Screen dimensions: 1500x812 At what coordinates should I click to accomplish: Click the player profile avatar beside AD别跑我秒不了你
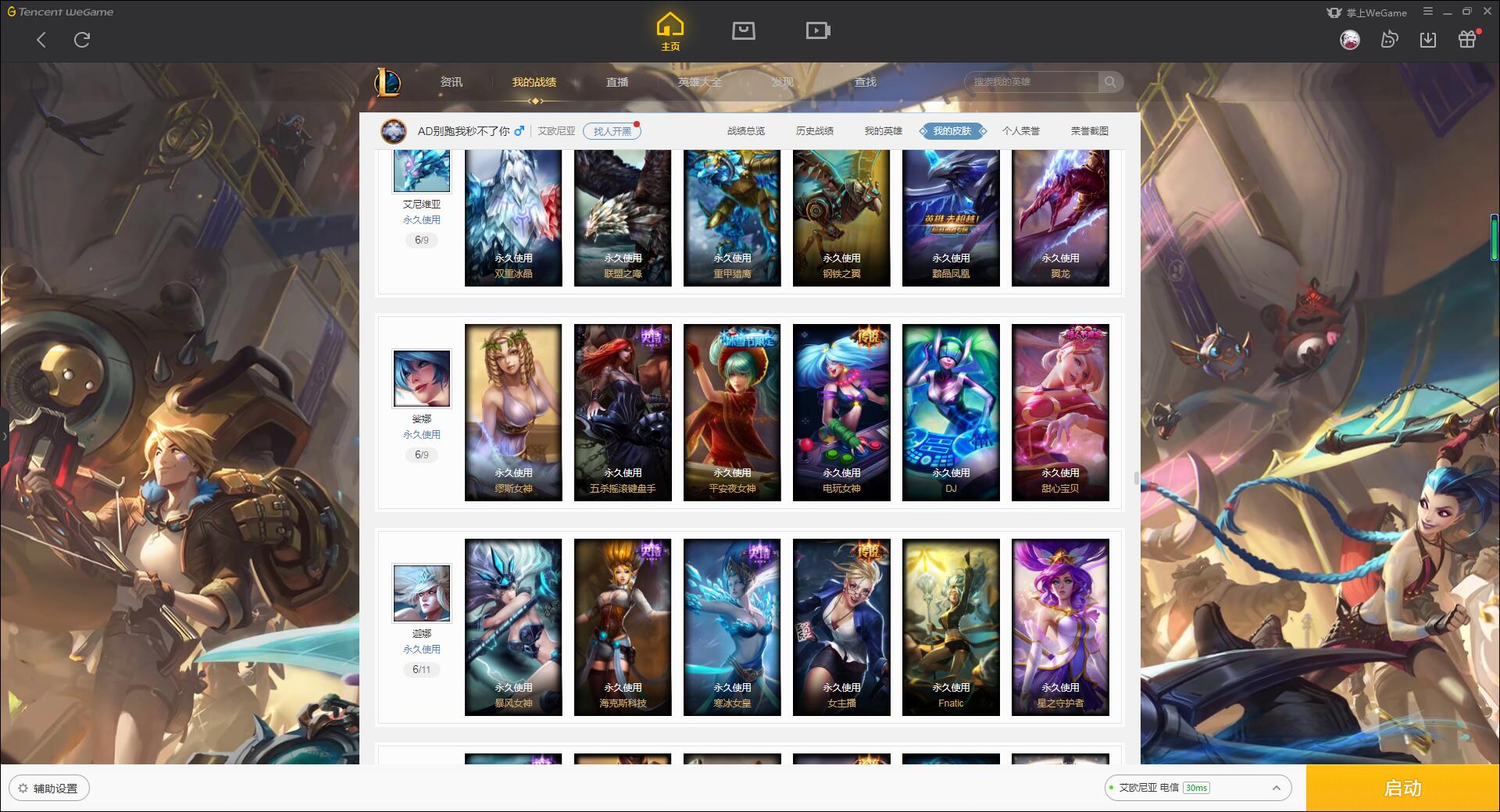point(394,131)
